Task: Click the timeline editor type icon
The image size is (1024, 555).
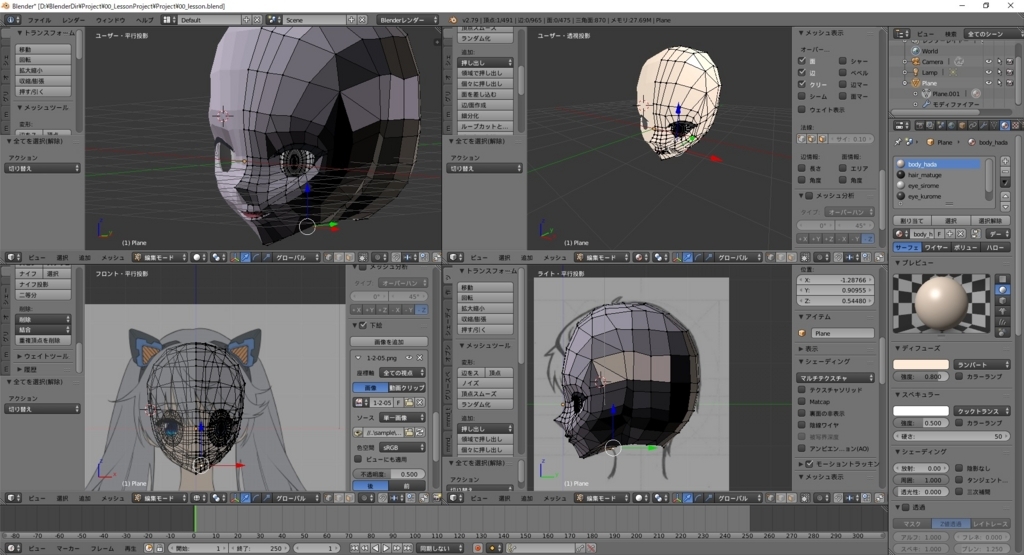Action: pyautogui.click(x=9, y=548)
